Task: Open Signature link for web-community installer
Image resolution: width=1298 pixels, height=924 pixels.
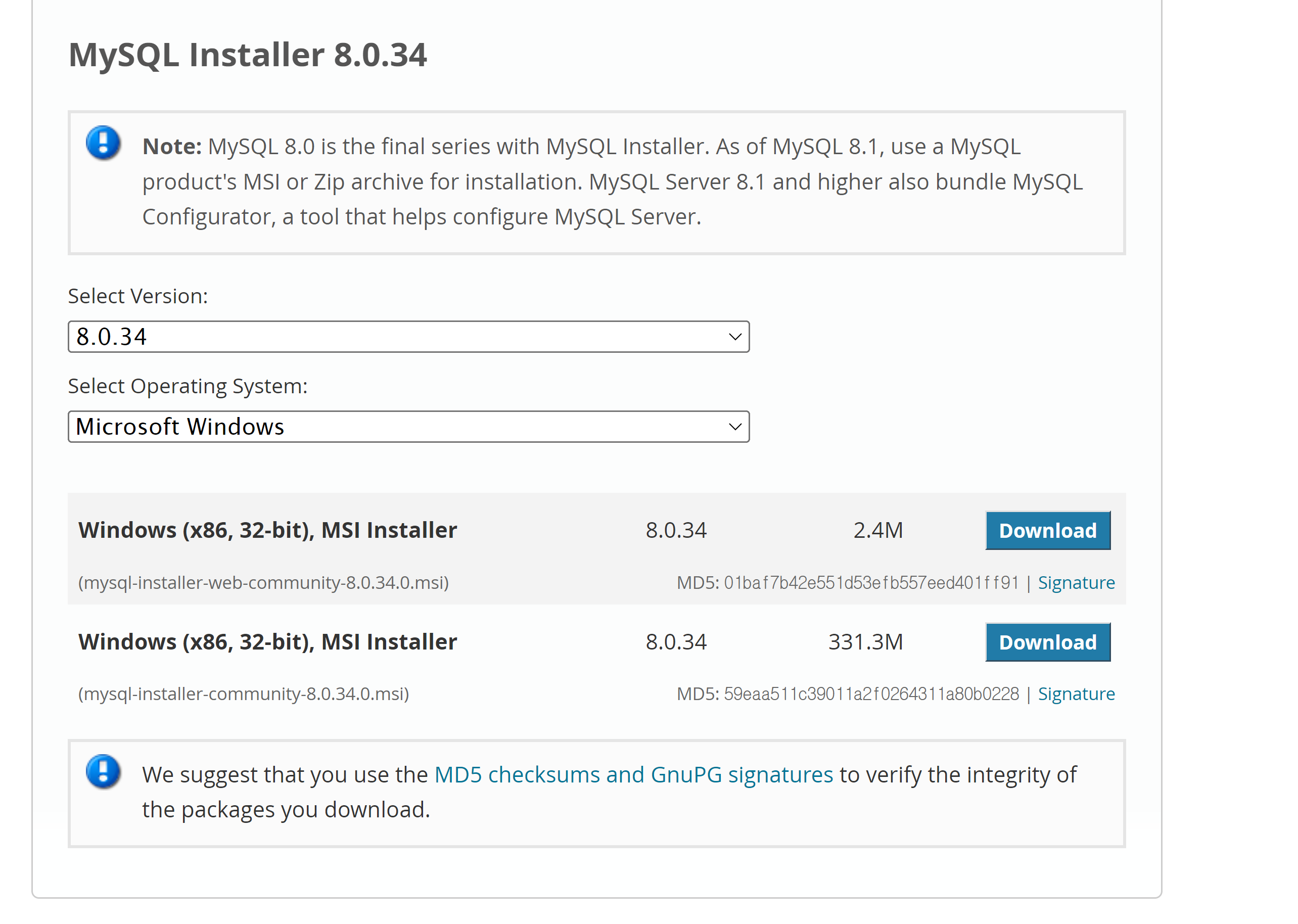Action: [x=1076, y=583]
